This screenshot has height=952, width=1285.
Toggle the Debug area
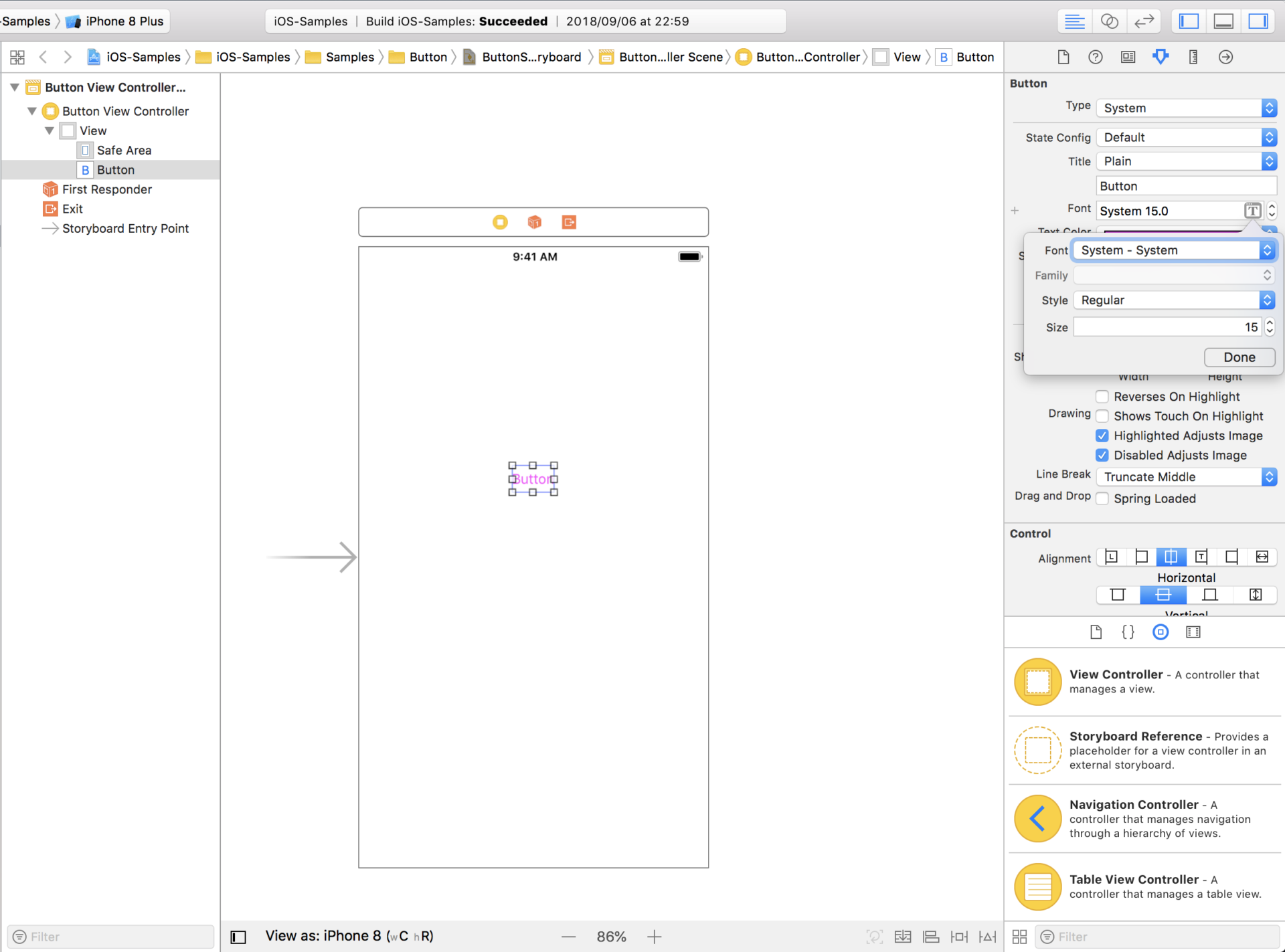tap(1223, 21)
